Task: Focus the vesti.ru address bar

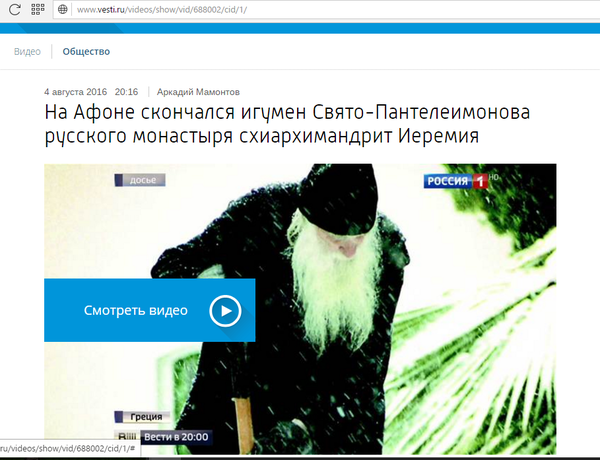Action: point(300,9)
